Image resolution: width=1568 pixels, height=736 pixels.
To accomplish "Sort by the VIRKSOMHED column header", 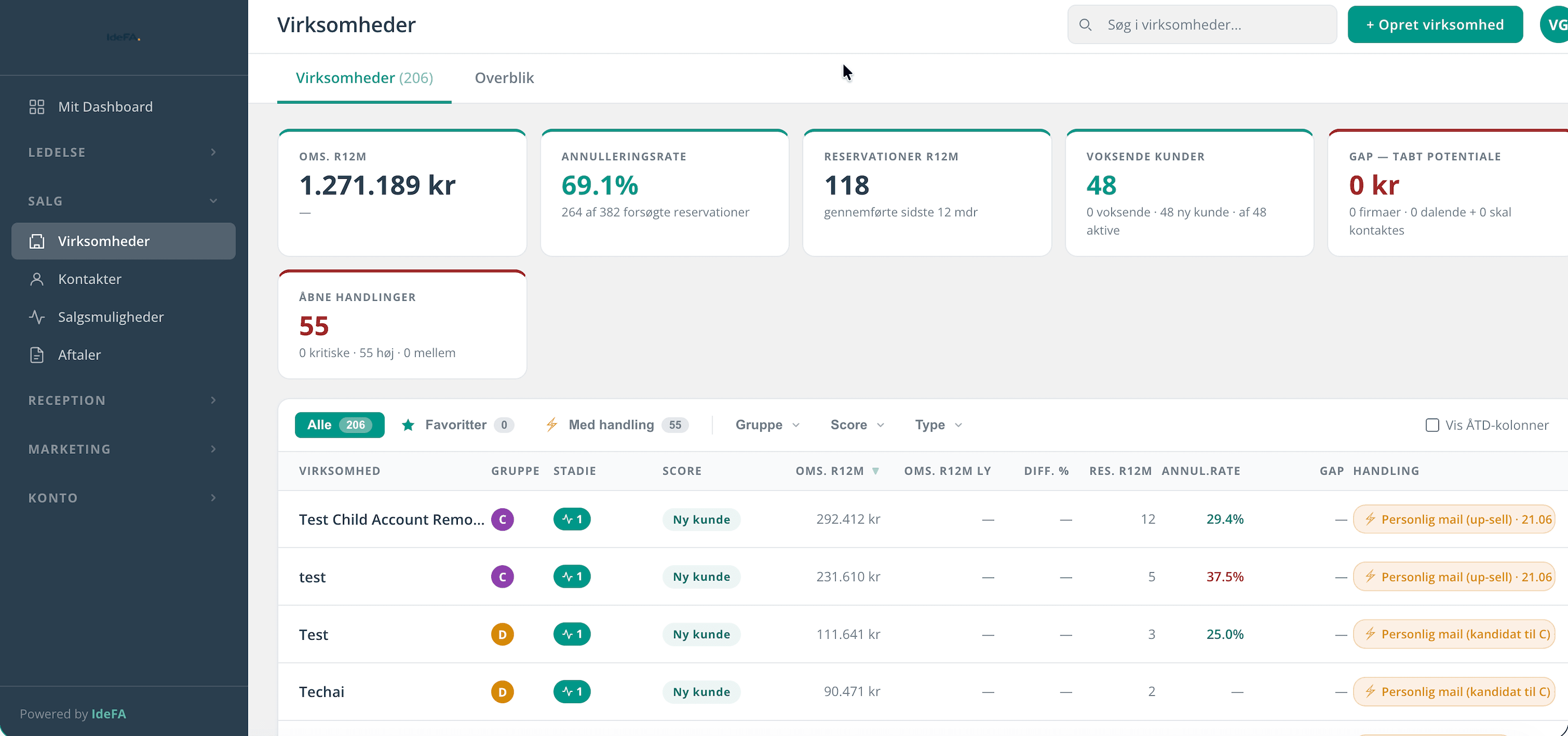I will tap(340, 471).
